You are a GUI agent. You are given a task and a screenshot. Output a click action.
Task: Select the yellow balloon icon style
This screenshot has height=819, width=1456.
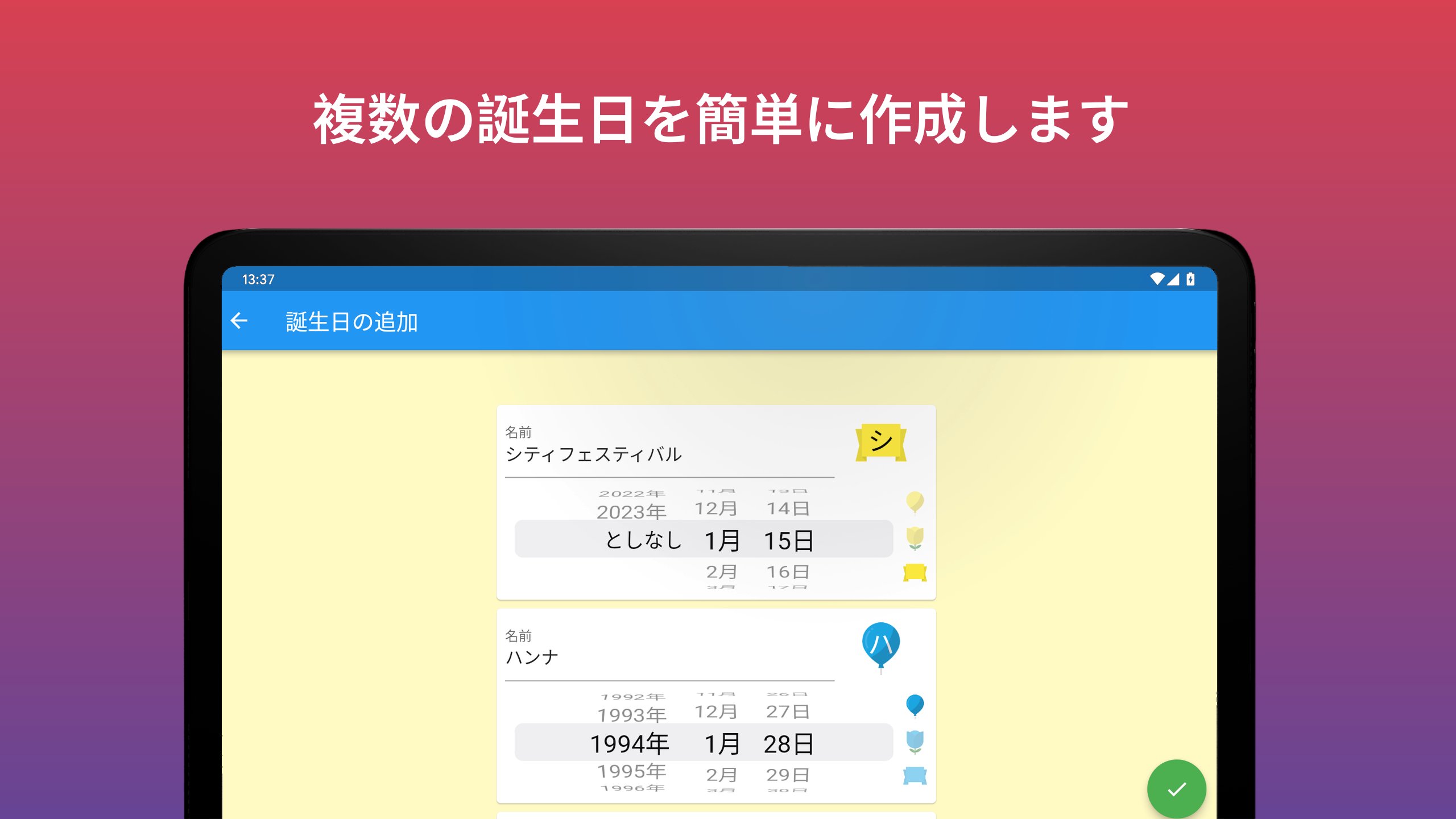[x=915, y=502]
